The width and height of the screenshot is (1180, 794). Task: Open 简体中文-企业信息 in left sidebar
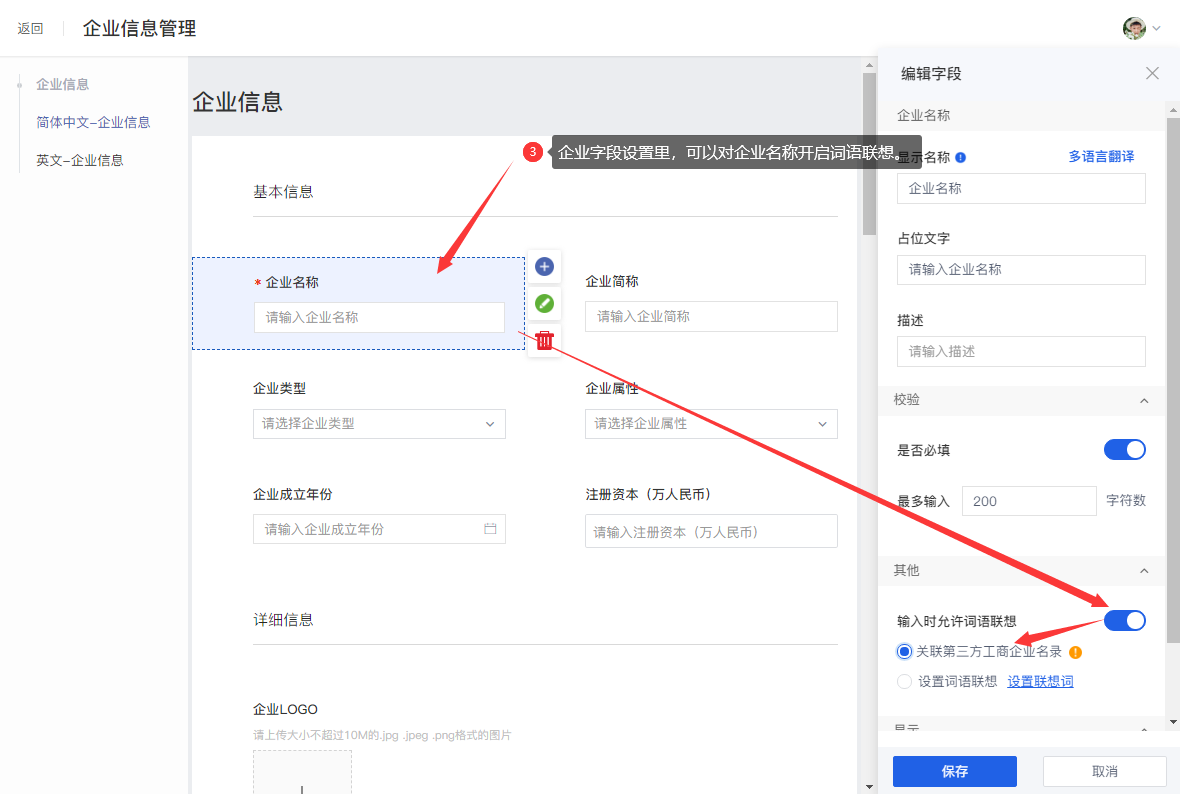pyautogui.click(x=93, y=122)
